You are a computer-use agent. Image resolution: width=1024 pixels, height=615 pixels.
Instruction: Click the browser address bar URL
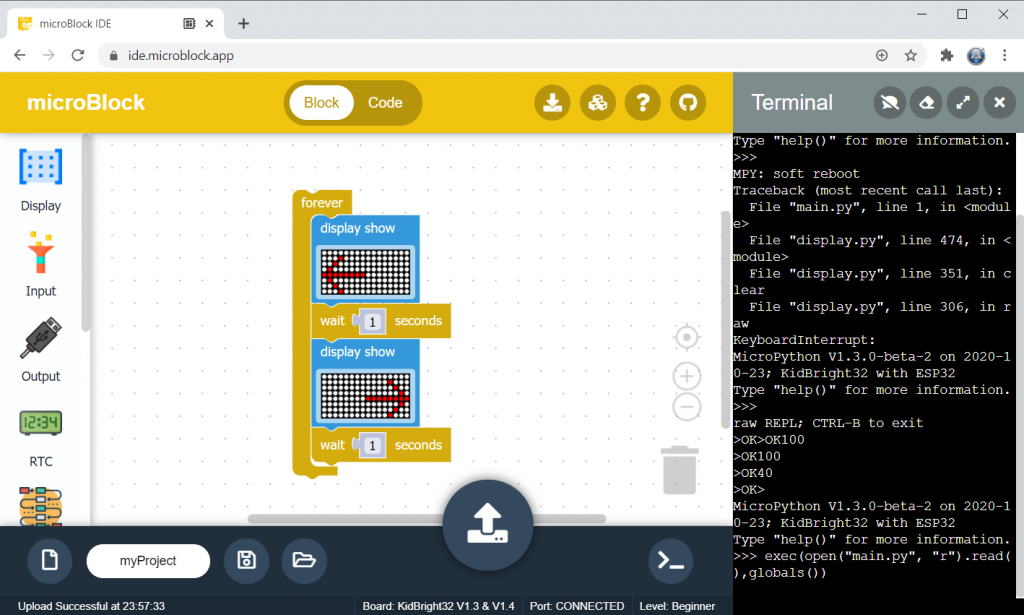pyautogui.click(x=181, y=55)
